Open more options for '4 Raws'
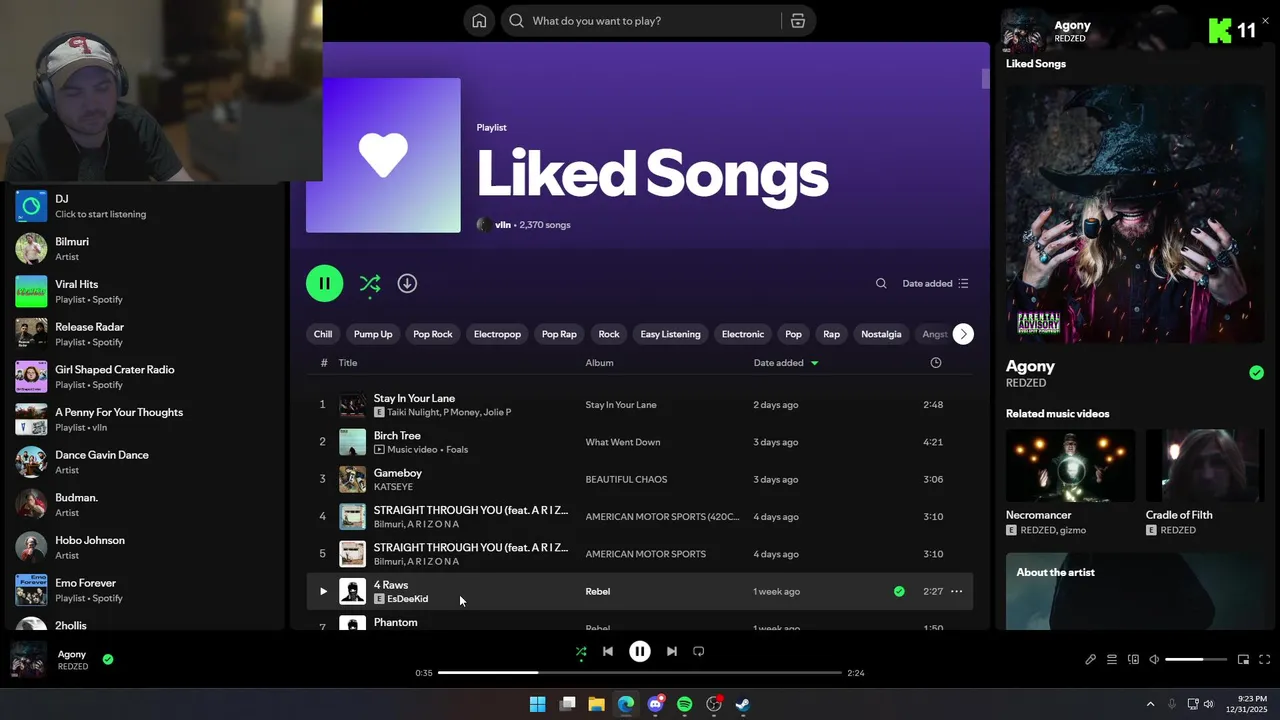The image size is (1280, 720). [x=957, y=591]
